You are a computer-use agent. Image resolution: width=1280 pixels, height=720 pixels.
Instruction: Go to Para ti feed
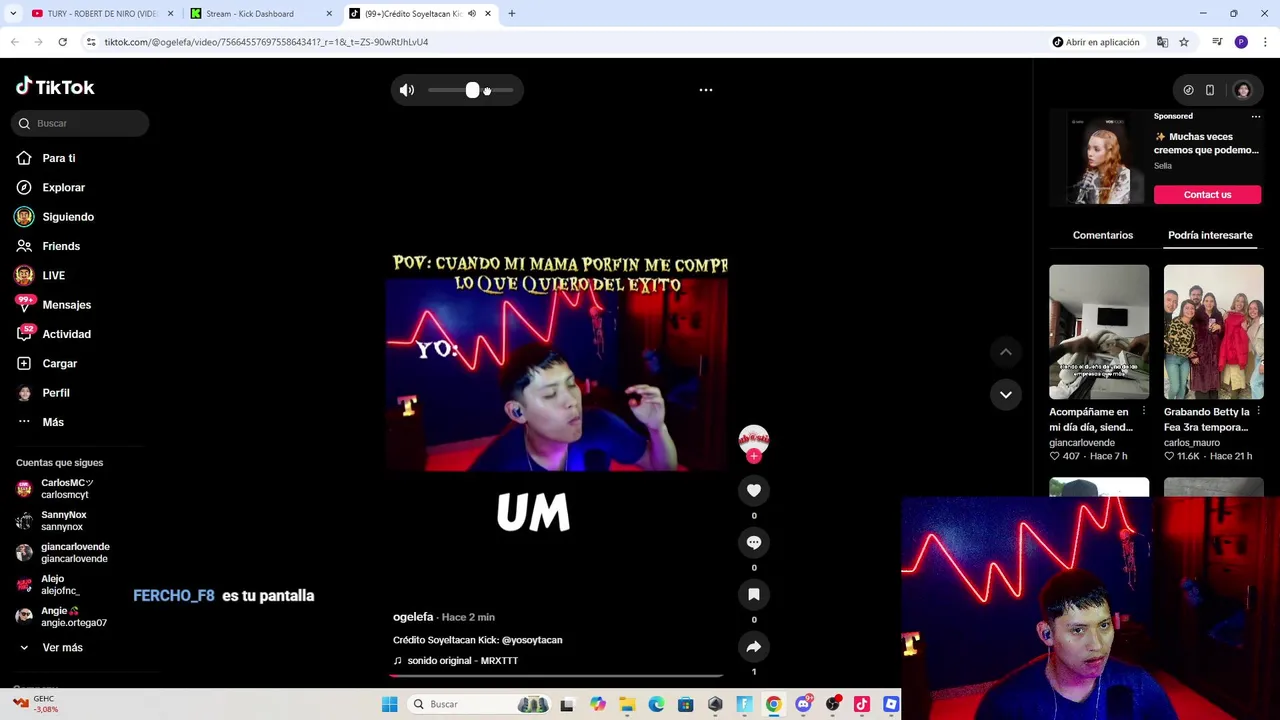click(59, 158)
